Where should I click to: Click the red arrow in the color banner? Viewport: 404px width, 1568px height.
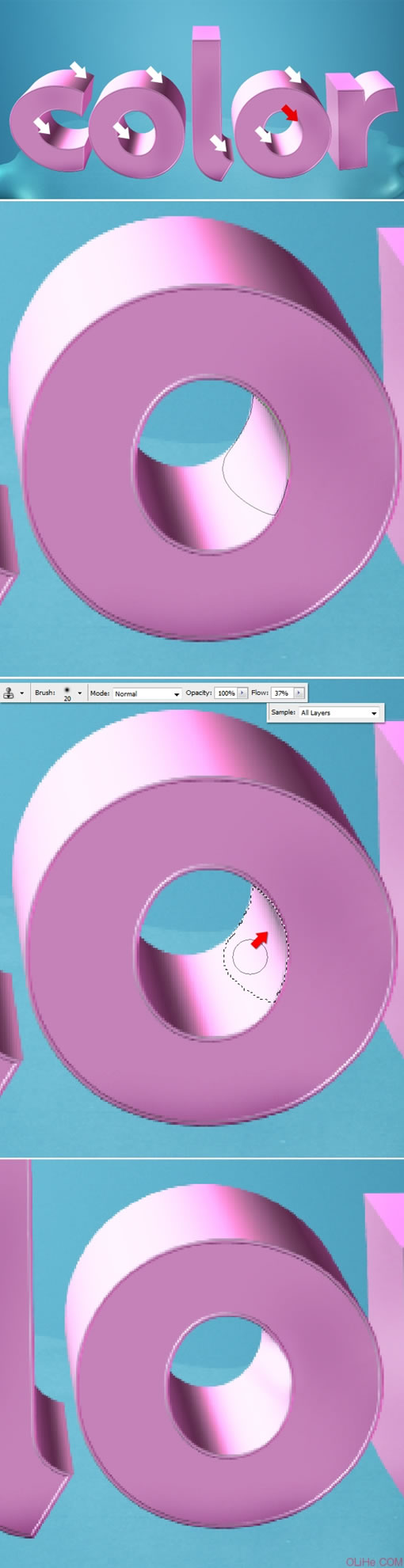click(291, 112)
